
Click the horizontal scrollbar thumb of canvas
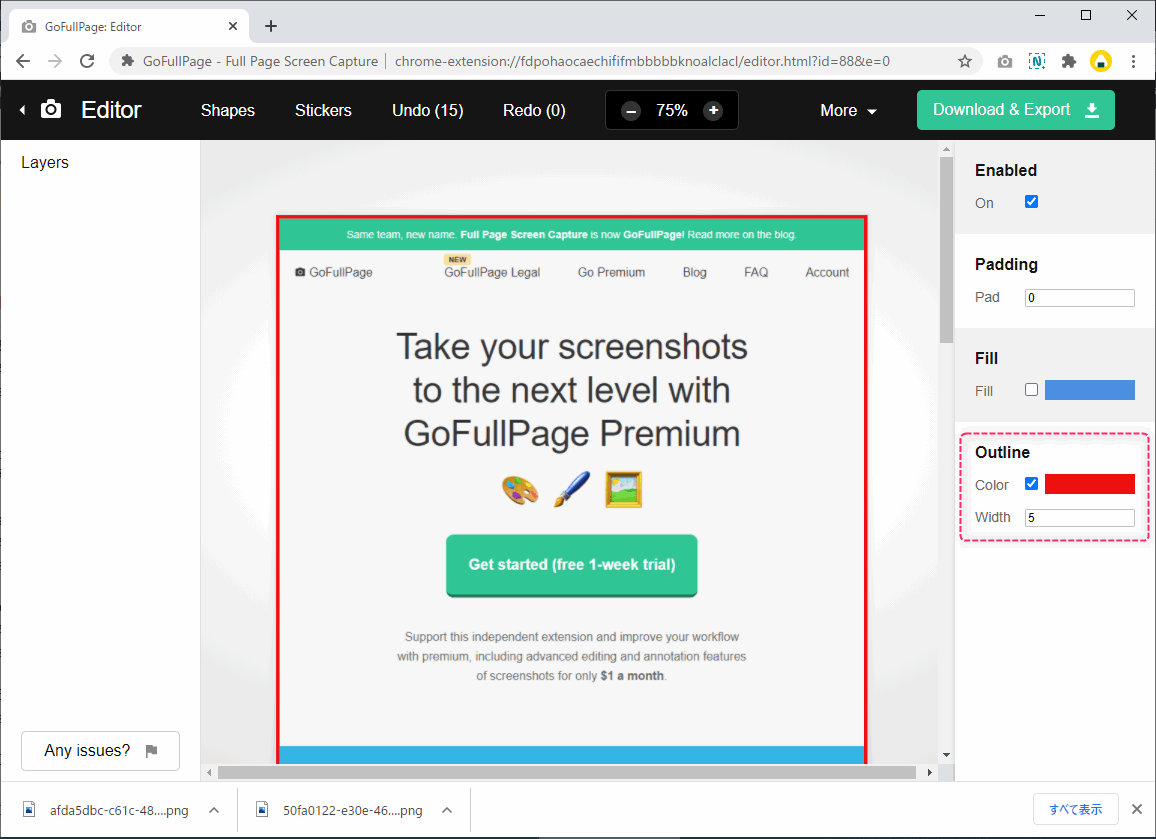pyautogui.click(x=566, y=772)
